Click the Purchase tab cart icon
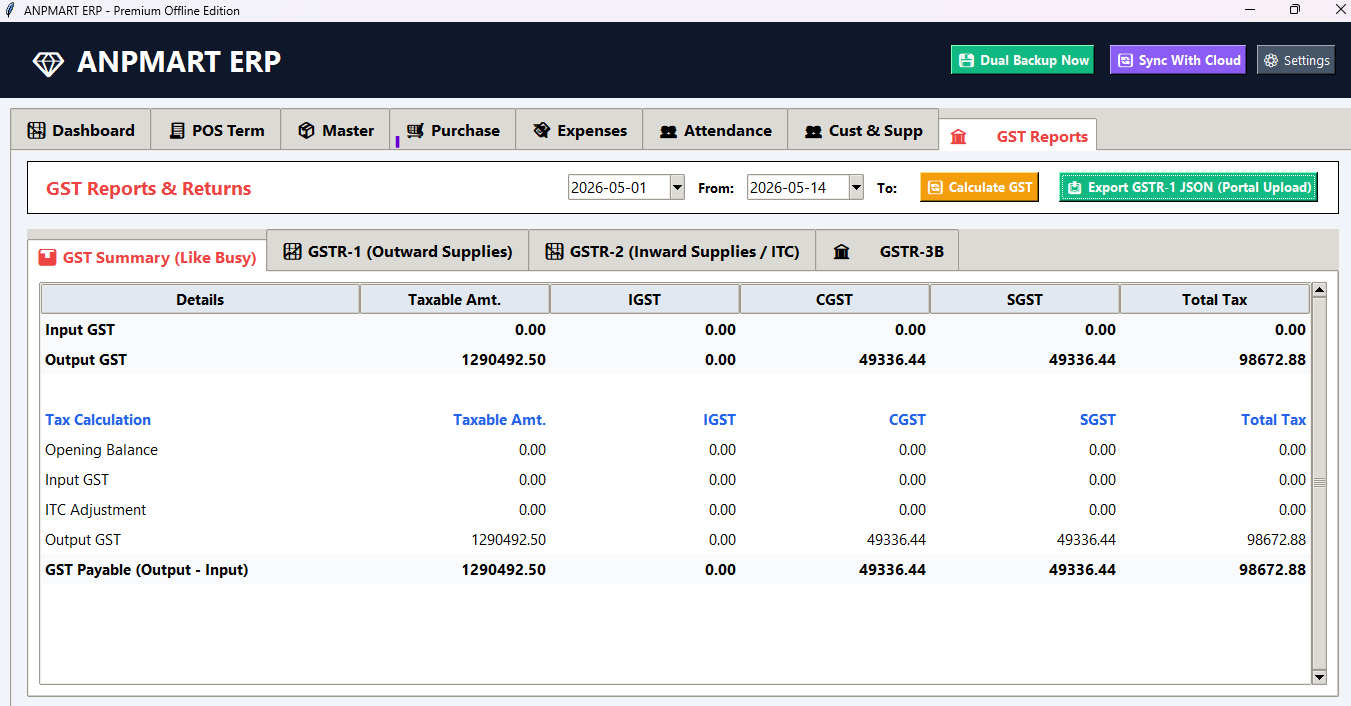This screenshot has width=1351, height=706. click(x=415, y=130)
